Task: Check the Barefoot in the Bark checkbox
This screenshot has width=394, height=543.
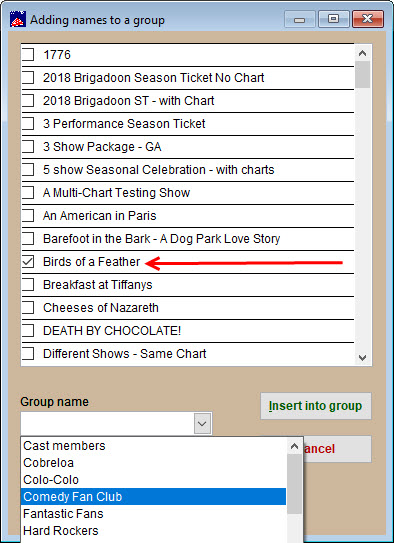Action: coord(28,239)
